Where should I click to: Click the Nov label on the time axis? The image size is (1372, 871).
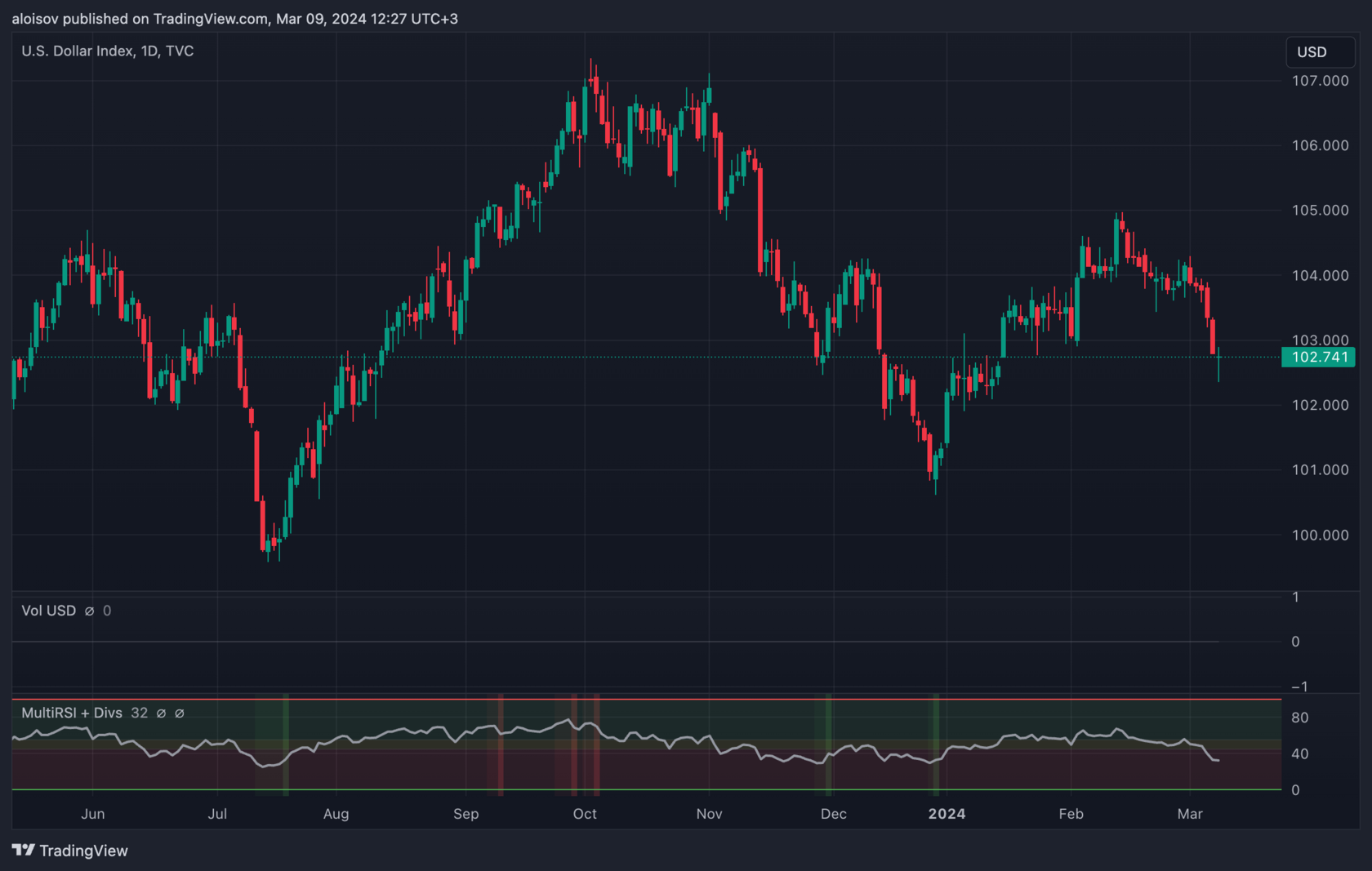coord(709,814)
